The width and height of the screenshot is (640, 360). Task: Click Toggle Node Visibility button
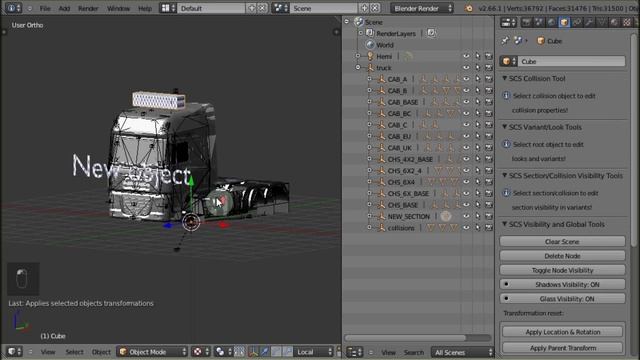pos(562,270)
